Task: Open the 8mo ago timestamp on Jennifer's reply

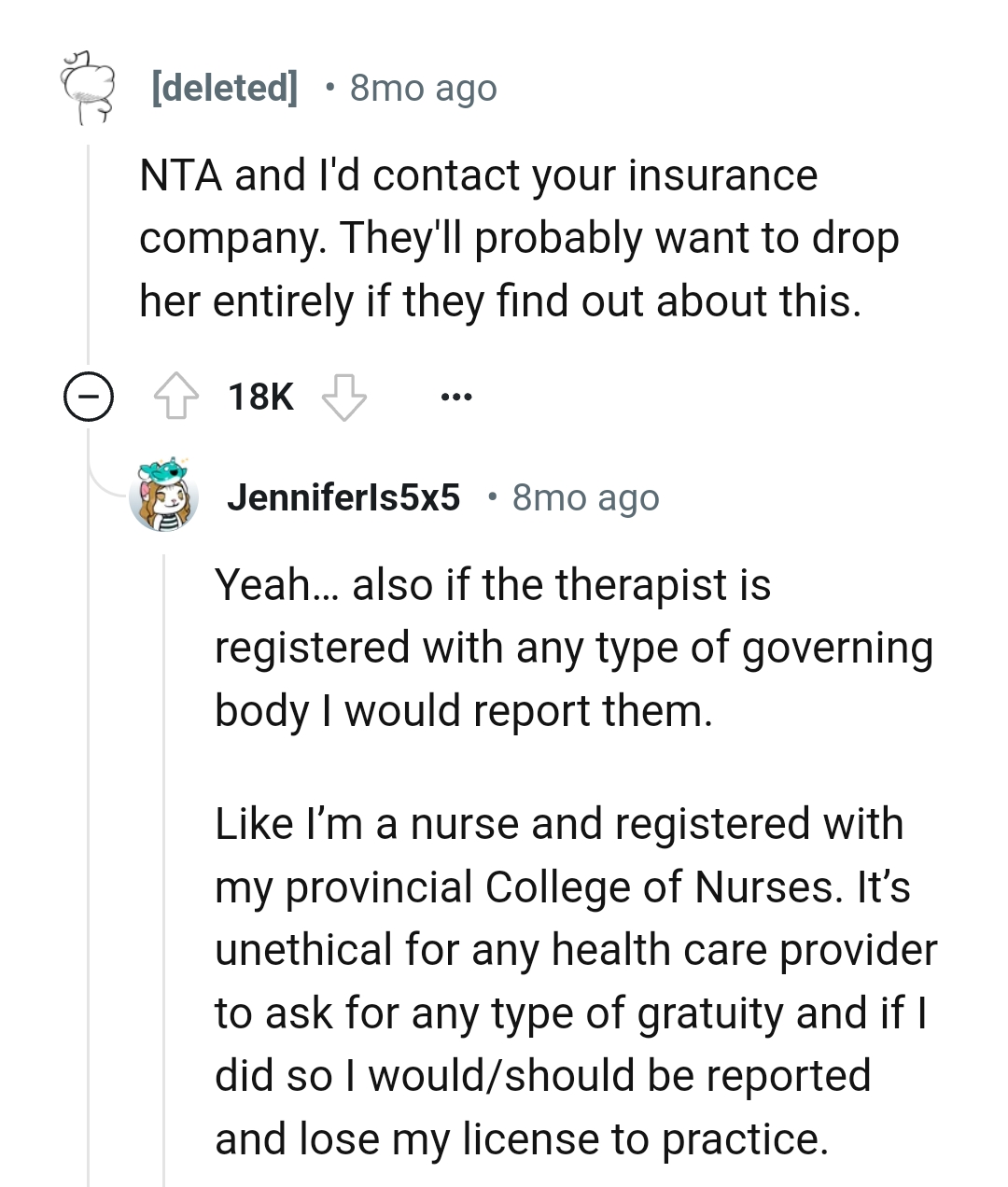Action: (x=585, y=497)
